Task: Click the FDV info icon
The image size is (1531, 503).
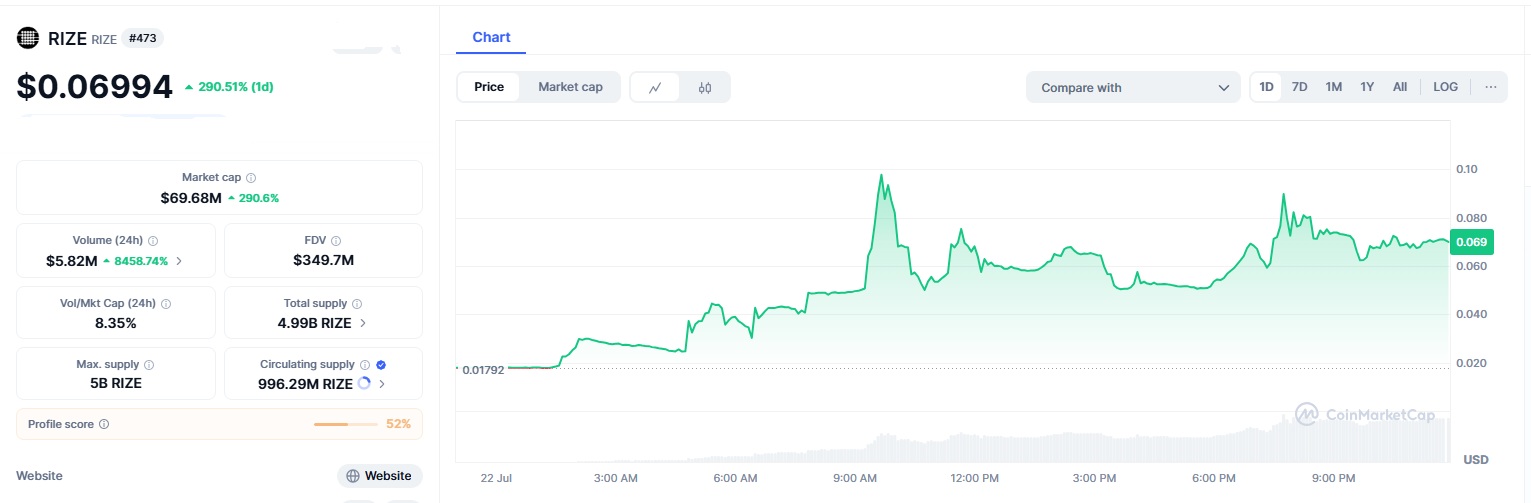Action: point(336,241)
